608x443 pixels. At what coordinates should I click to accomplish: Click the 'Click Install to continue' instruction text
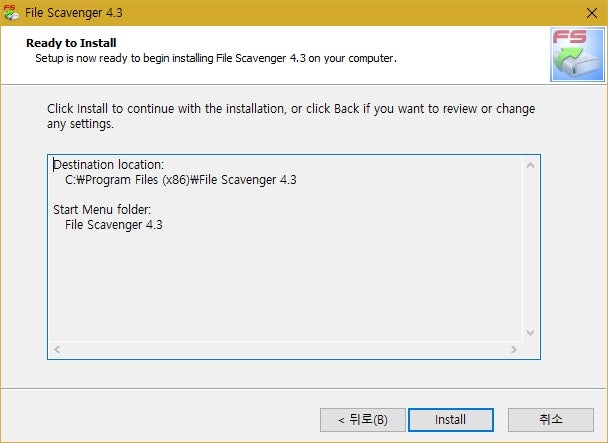(291, 116)
